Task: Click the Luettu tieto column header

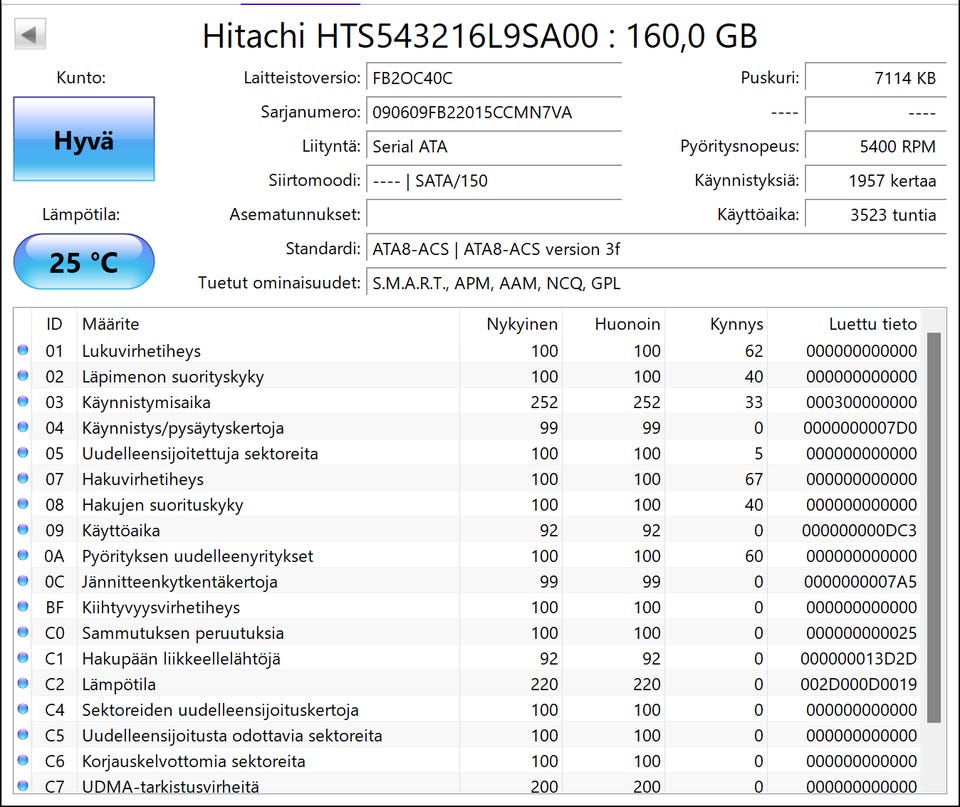Action: 844,324
